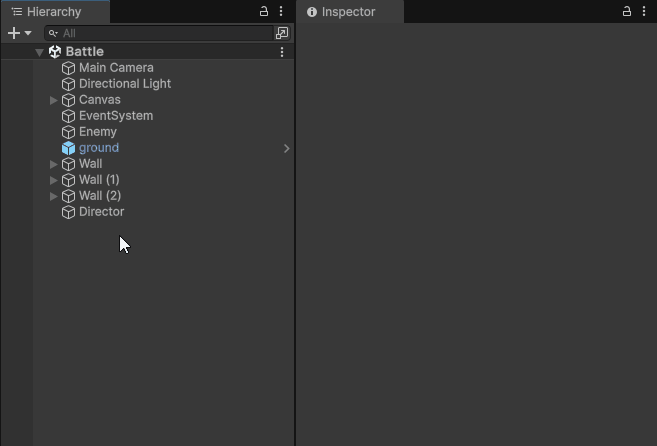Collapse the Battle scene foldout

click(x=40, y=52)
